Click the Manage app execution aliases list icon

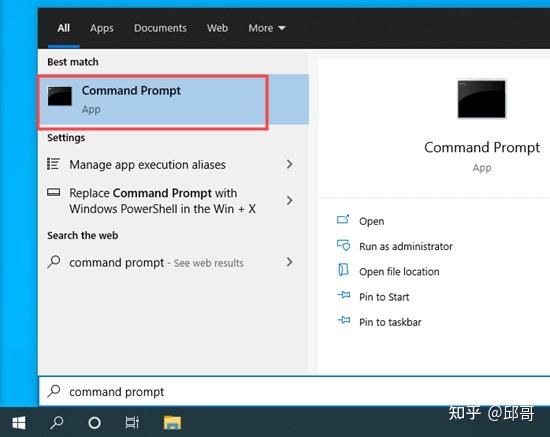[53, 164]
